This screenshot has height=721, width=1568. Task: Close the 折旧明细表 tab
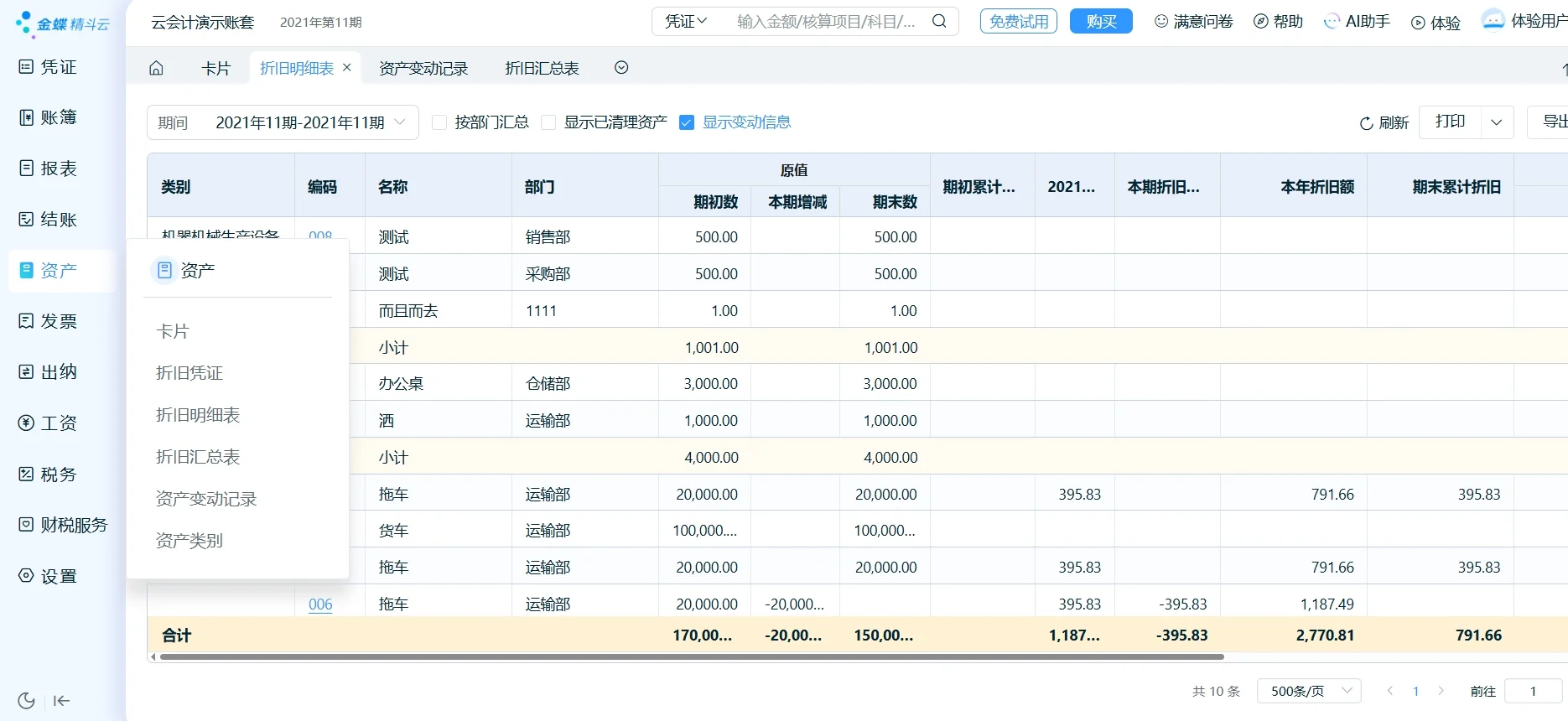tap(347, 67)
